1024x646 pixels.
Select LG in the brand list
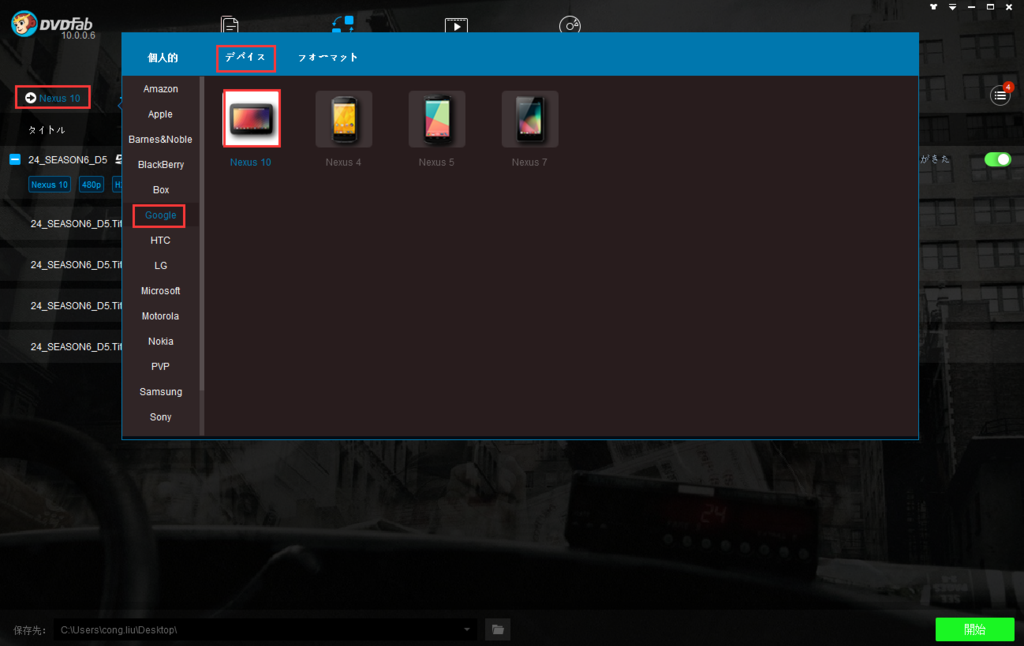[161, 266]
